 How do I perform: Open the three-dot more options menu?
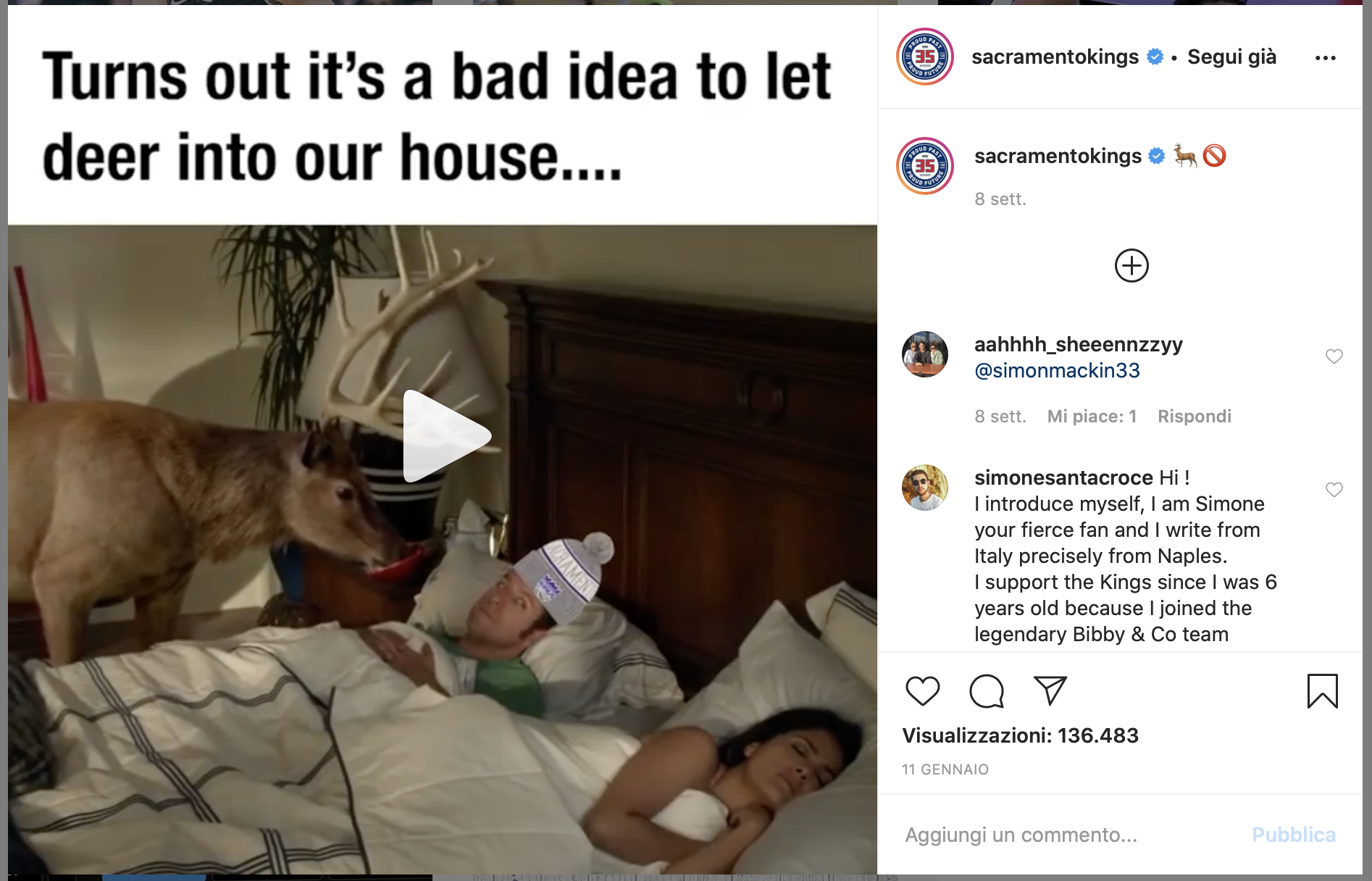[1325, 58]
